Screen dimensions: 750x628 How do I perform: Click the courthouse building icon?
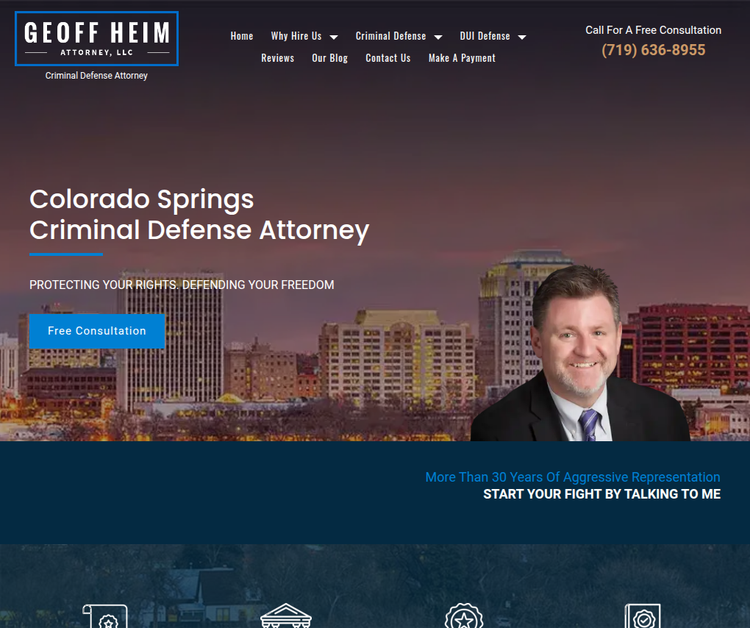pos(286,616)
